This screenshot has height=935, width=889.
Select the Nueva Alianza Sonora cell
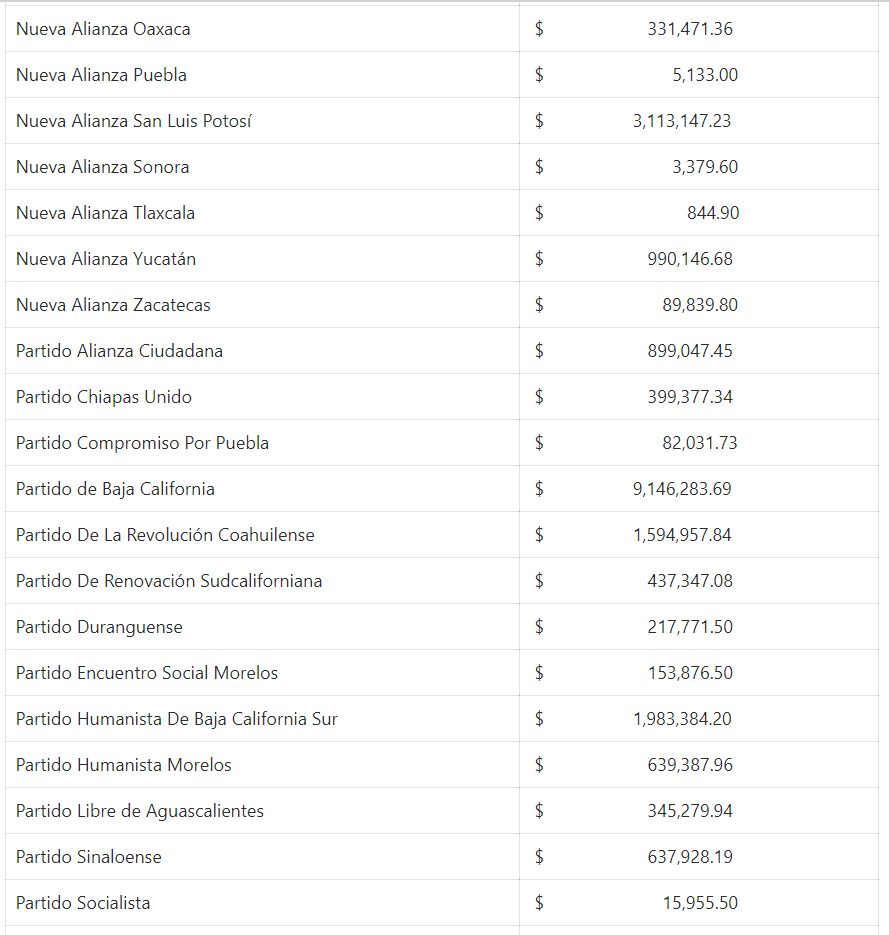102,167
